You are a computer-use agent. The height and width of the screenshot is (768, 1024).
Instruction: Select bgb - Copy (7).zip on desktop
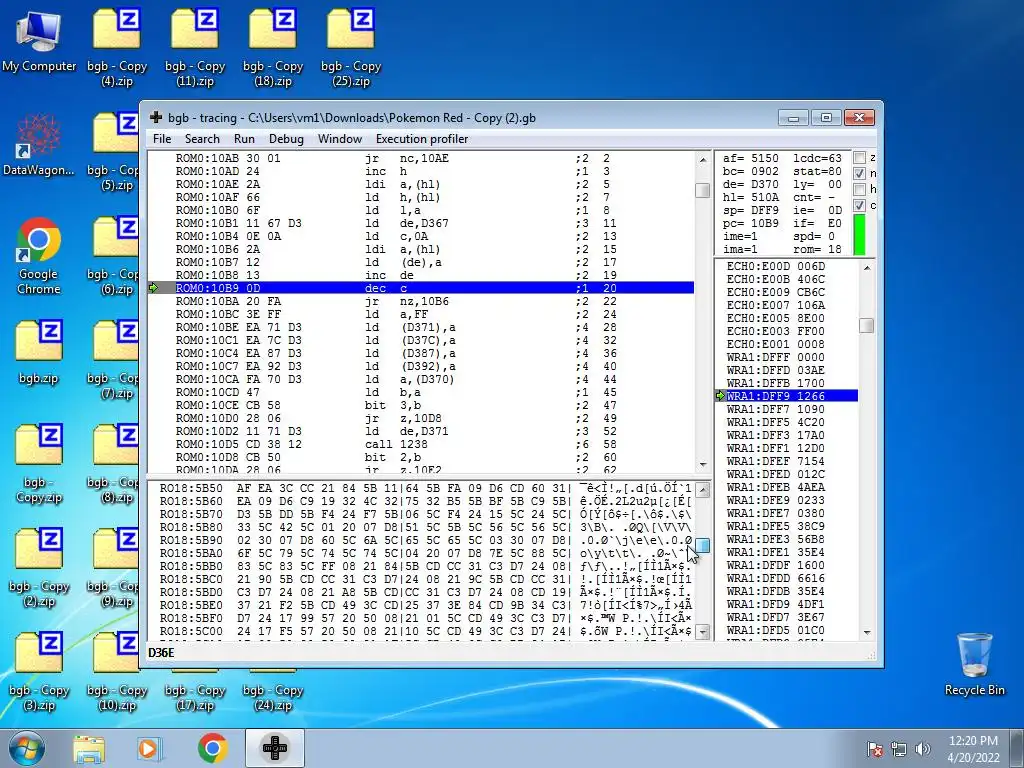tap(112, 360)
